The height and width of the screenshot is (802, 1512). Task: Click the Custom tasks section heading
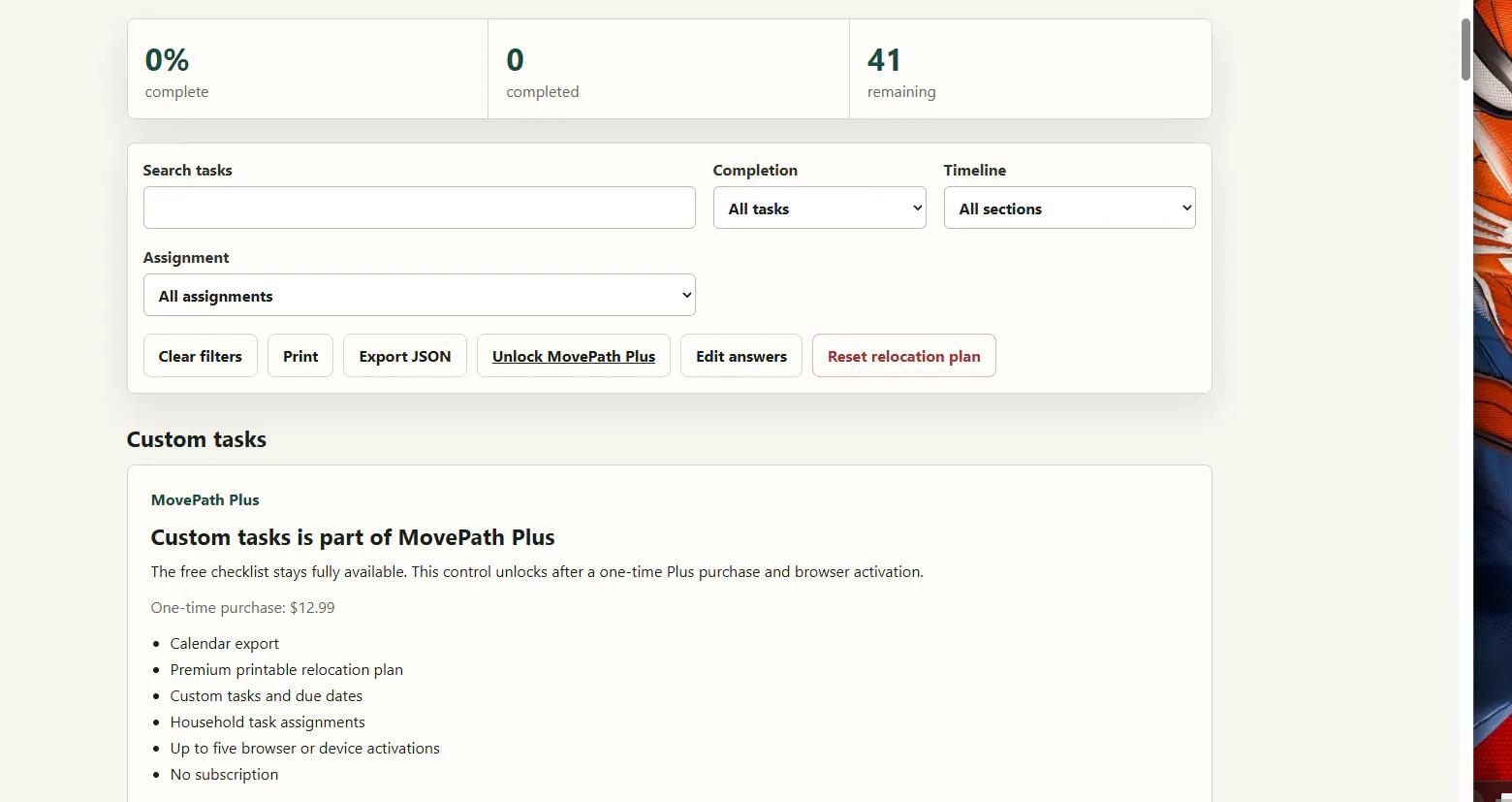pos(197,439)
